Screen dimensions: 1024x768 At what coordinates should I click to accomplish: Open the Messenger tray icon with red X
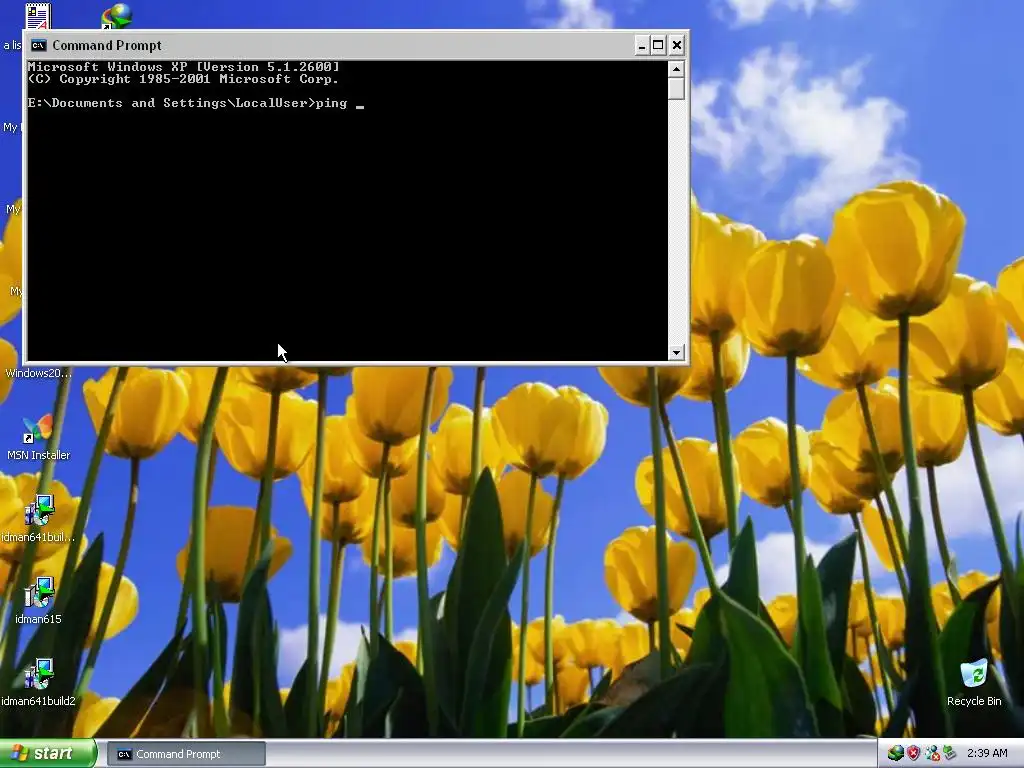pyautogui.click(x=931, y=754)
